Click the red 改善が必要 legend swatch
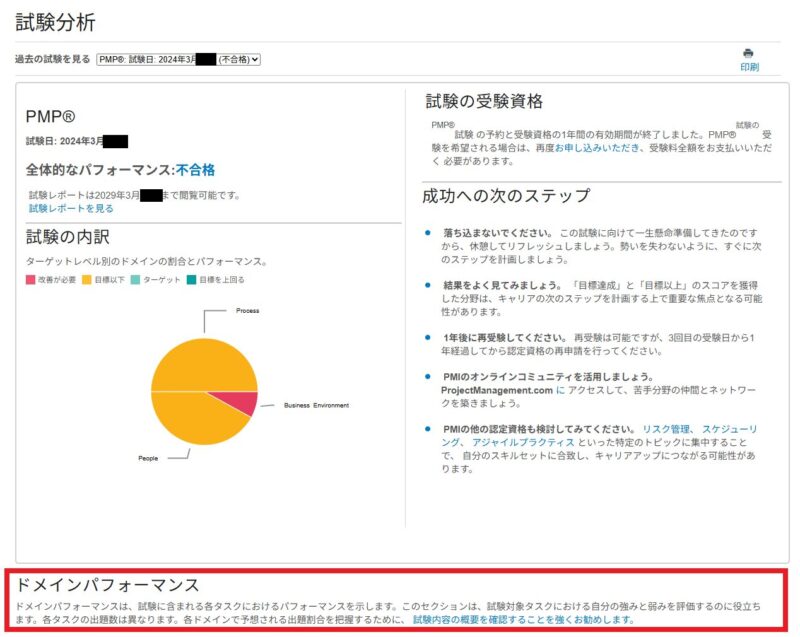Image resolution: width=800 pixels, height=637 pixels. (32, 280)
